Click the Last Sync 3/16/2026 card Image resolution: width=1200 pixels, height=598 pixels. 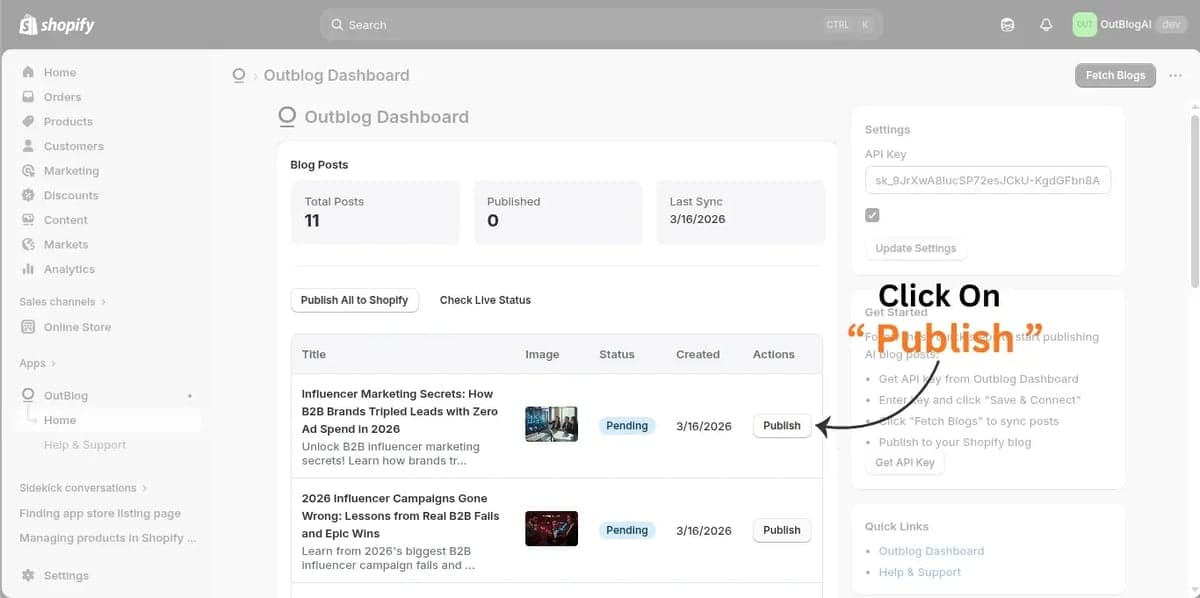740,212
